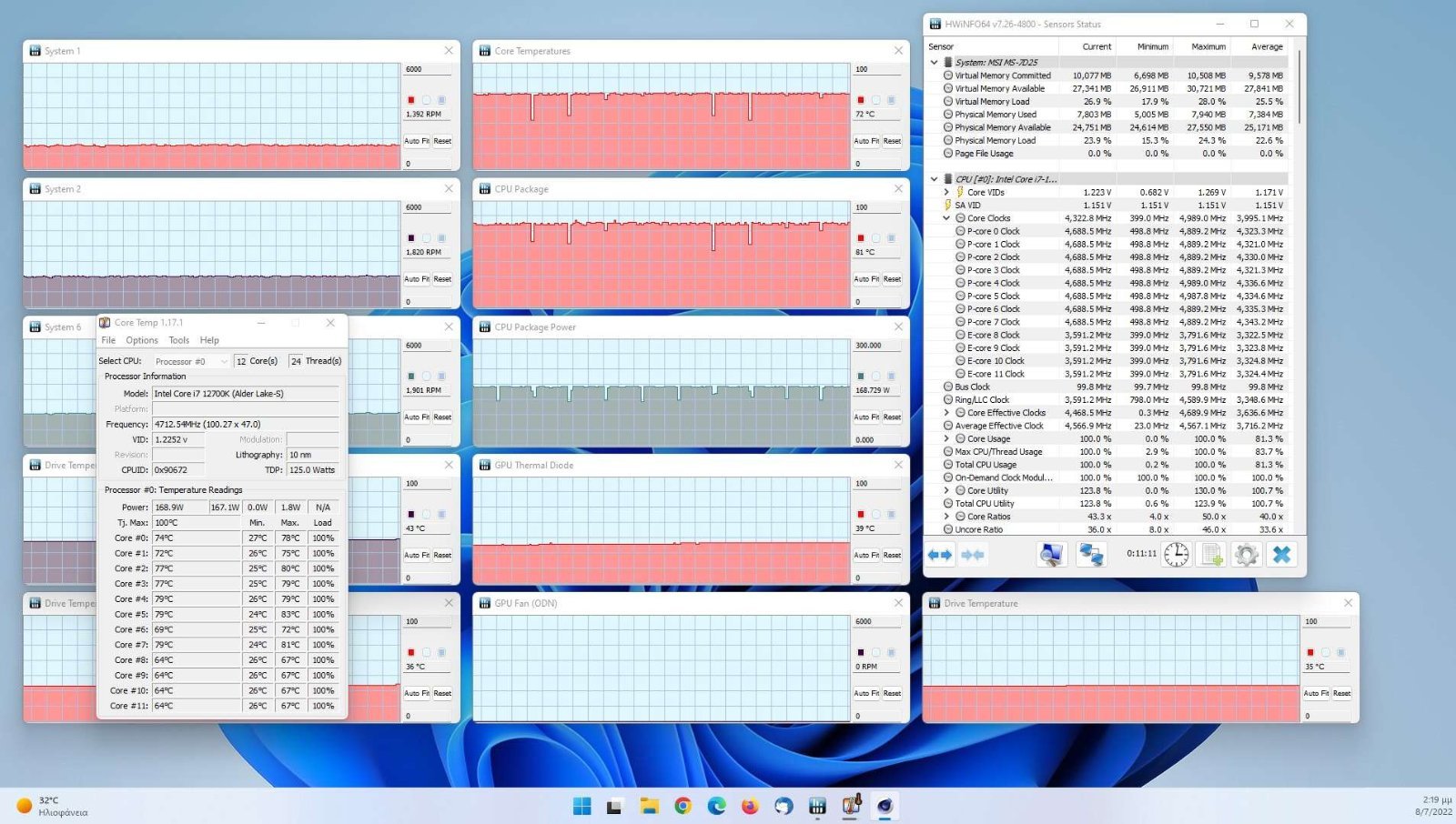Viewport: 1456px width, 824px height.
Task: Open Task View from the taskbar
Action: [x=615, y=806]
